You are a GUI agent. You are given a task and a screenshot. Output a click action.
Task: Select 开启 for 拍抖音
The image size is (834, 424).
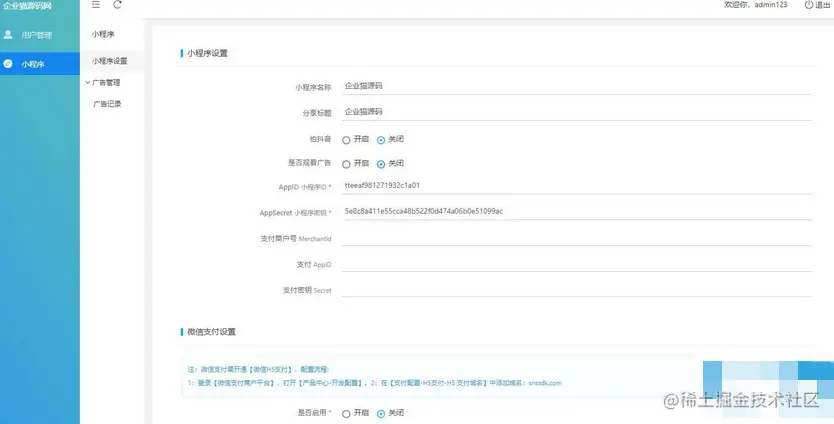(346, 140)
